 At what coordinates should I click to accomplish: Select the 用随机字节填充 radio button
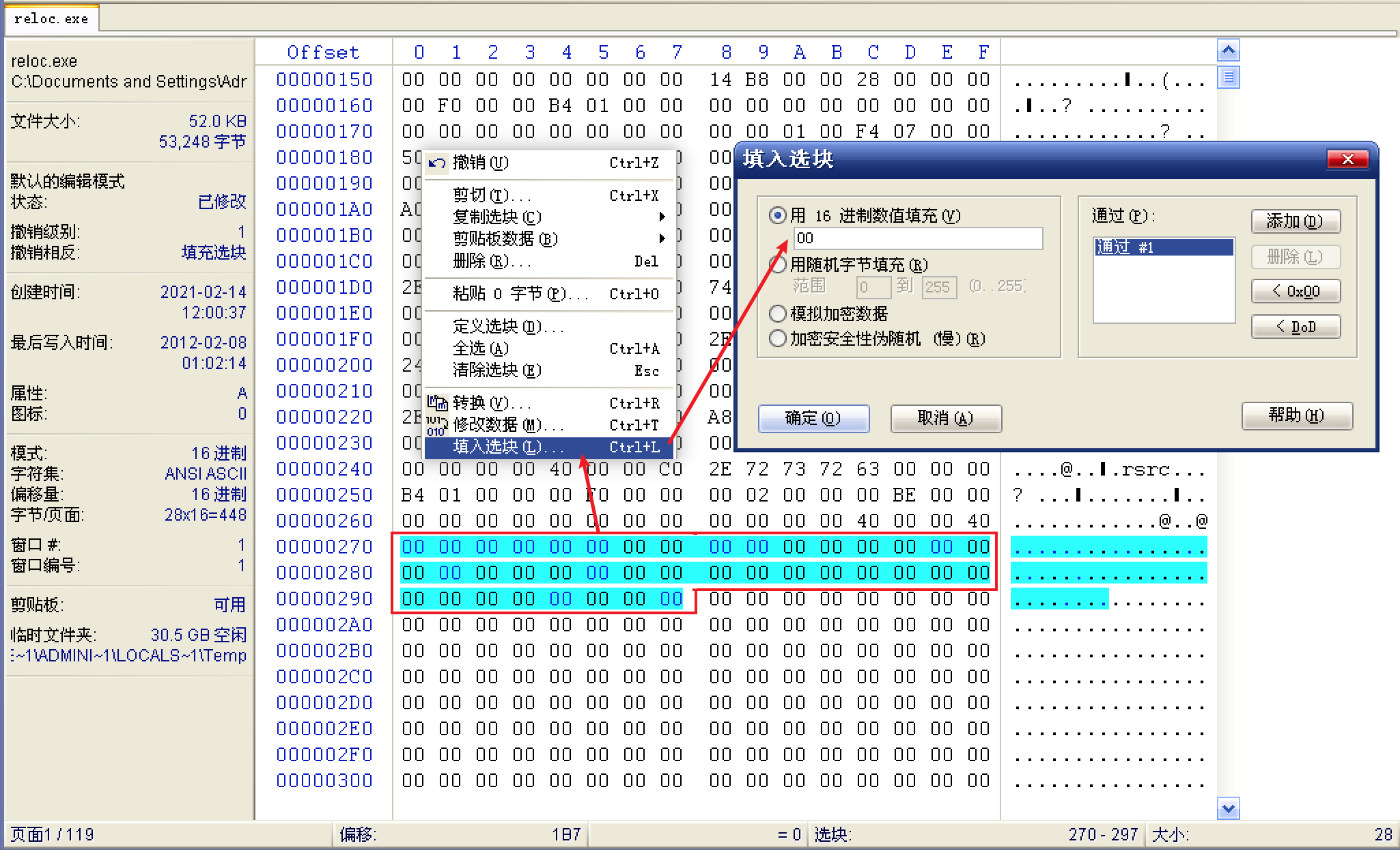pos(777,264)
